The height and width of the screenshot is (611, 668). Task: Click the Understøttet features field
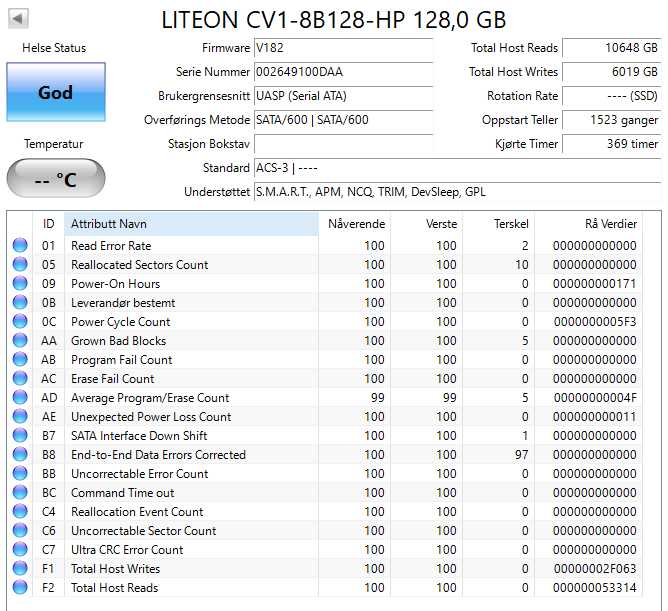coord(458,192)
